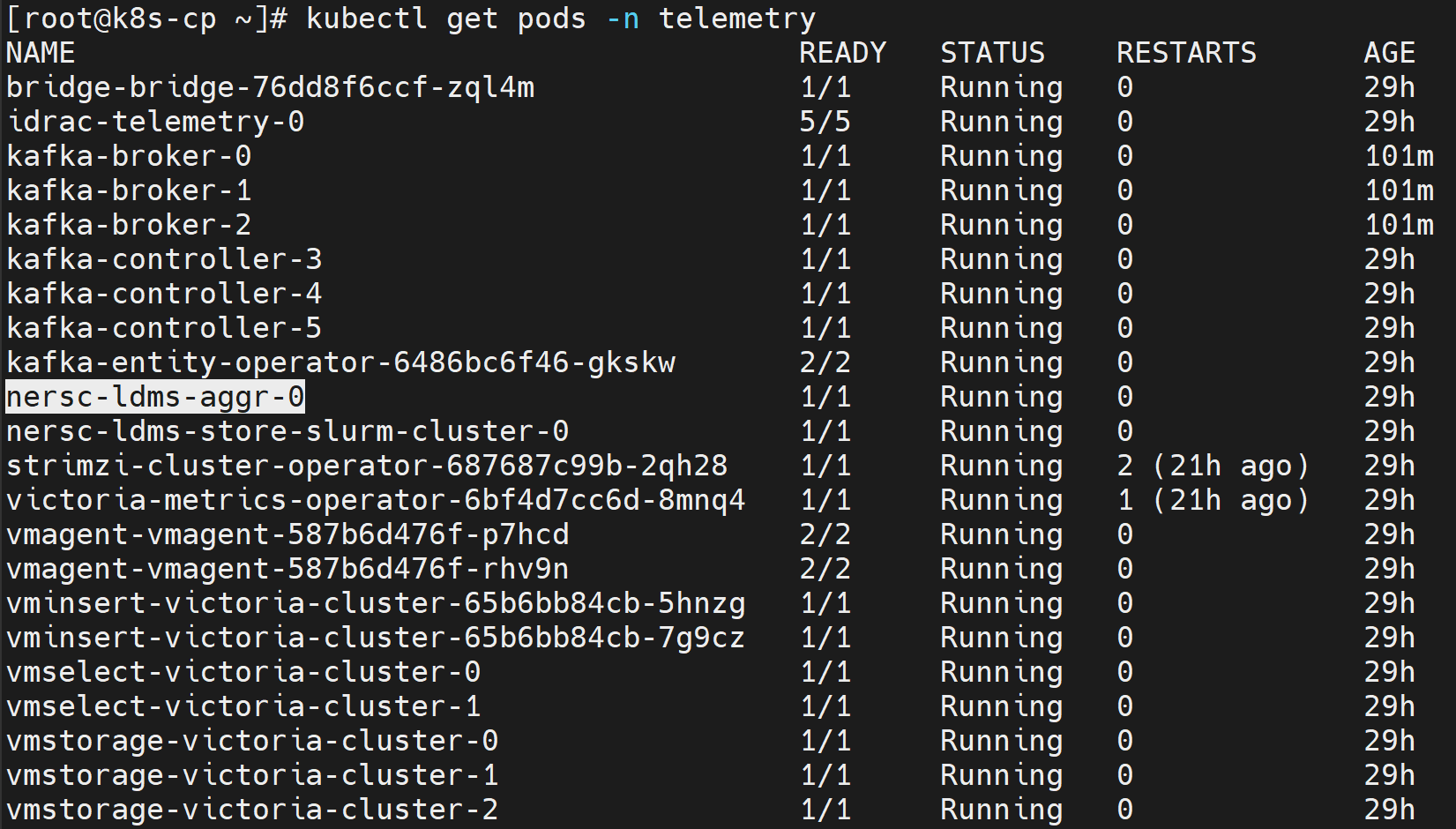The width and height of the screenshot is (1456, 829).
Task: Click the vmagent-vmagent-587b6d476f-p7hcd pod name
Action: [x=287, y=534]
